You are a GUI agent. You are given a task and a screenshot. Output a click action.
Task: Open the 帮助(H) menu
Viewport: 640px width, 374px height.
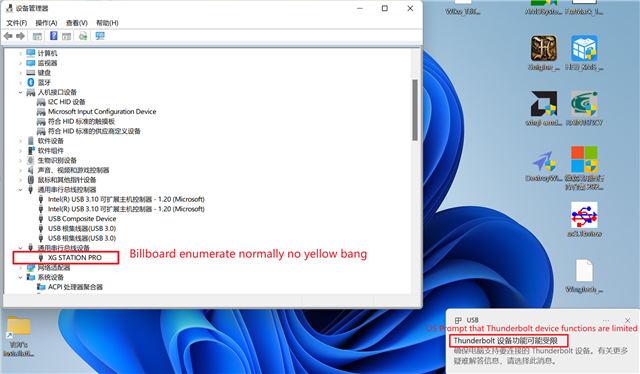point(107,23)
